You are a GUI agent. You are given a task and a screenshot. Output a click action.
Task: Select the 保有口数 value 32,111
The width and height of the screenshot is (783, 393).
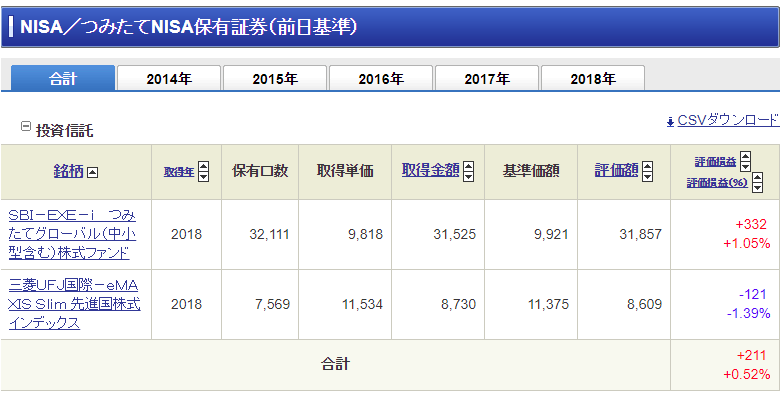[x=269, y=234]
